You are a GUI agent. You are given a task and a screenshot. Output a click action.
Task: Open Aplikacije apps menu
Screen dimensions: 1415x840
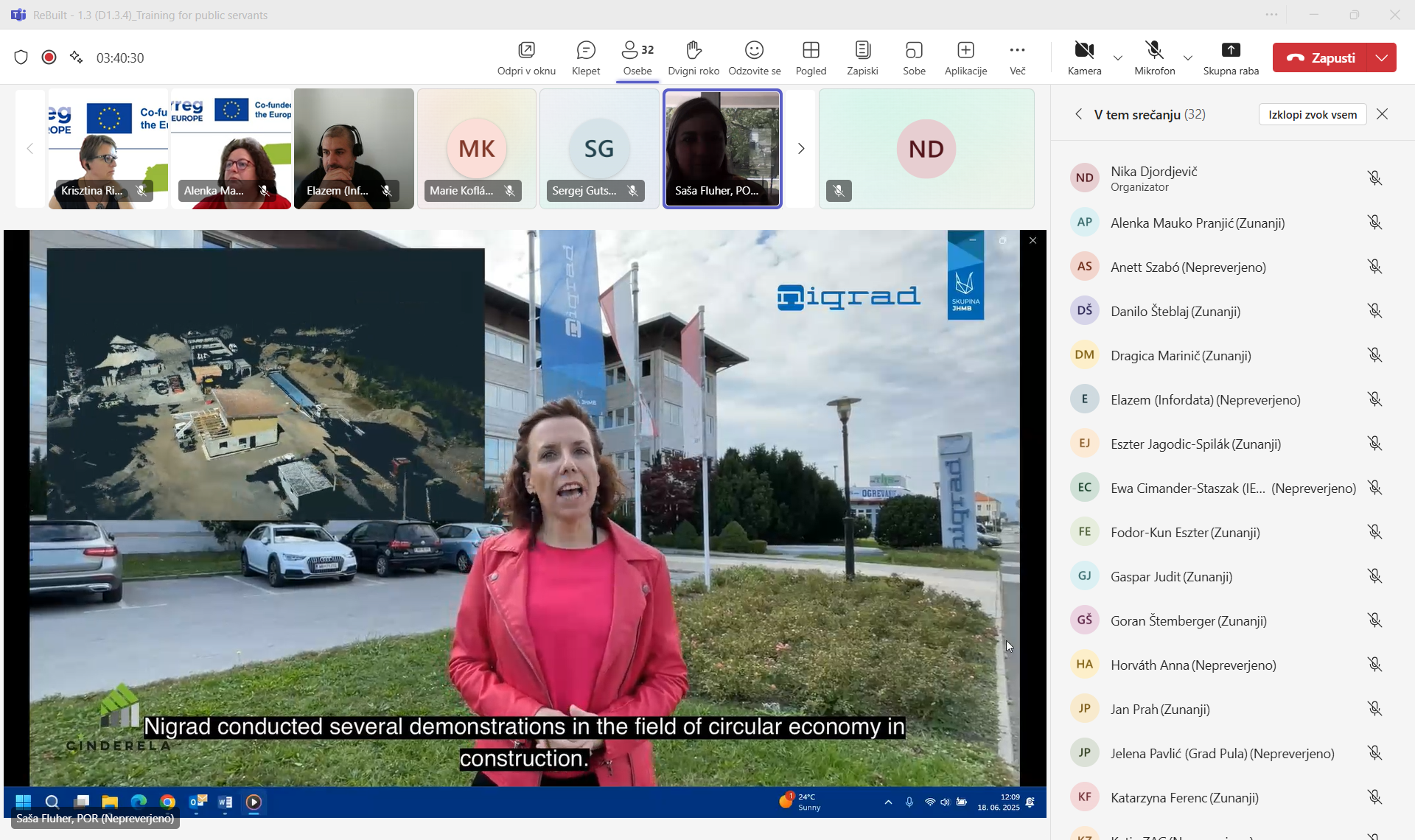(x=965, y=57)
